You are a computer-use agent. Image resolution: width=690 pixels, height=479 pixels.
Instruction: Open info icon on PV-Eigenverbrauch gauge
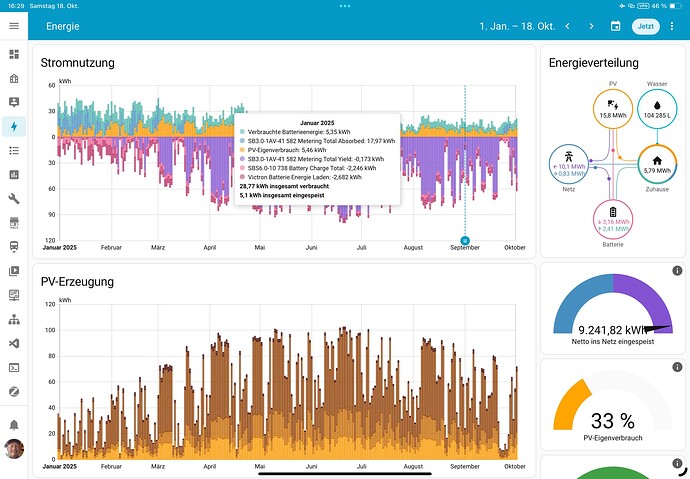click(677, 367)
